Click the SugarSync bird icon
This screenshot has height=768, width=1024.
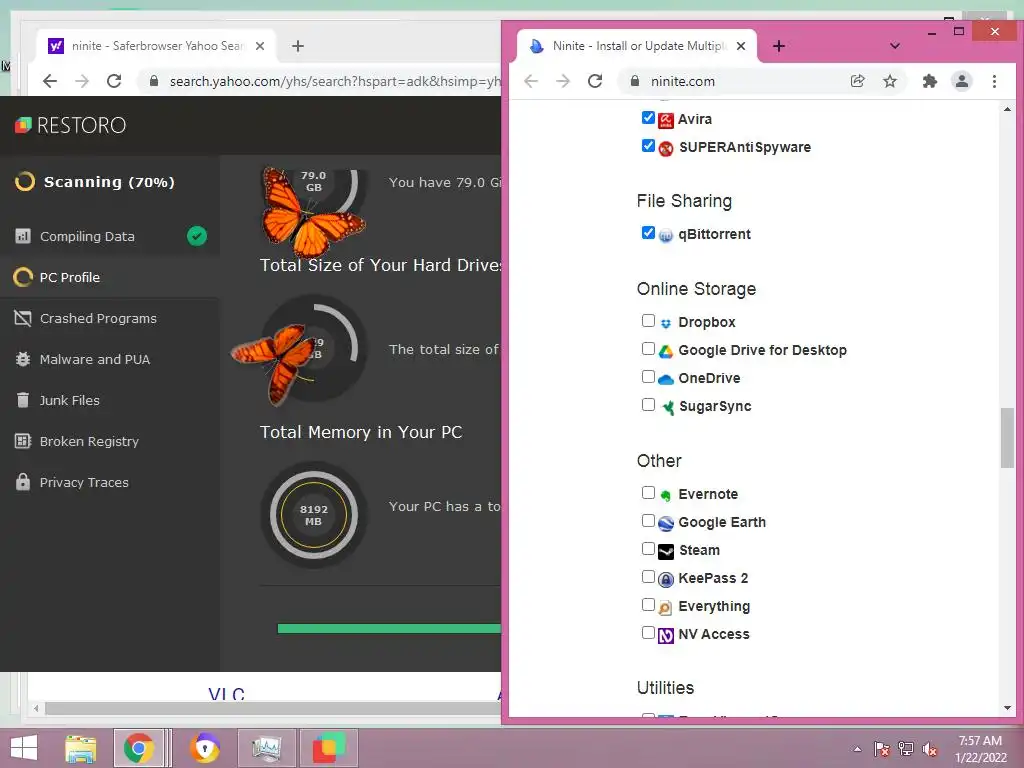pos(667,408)
